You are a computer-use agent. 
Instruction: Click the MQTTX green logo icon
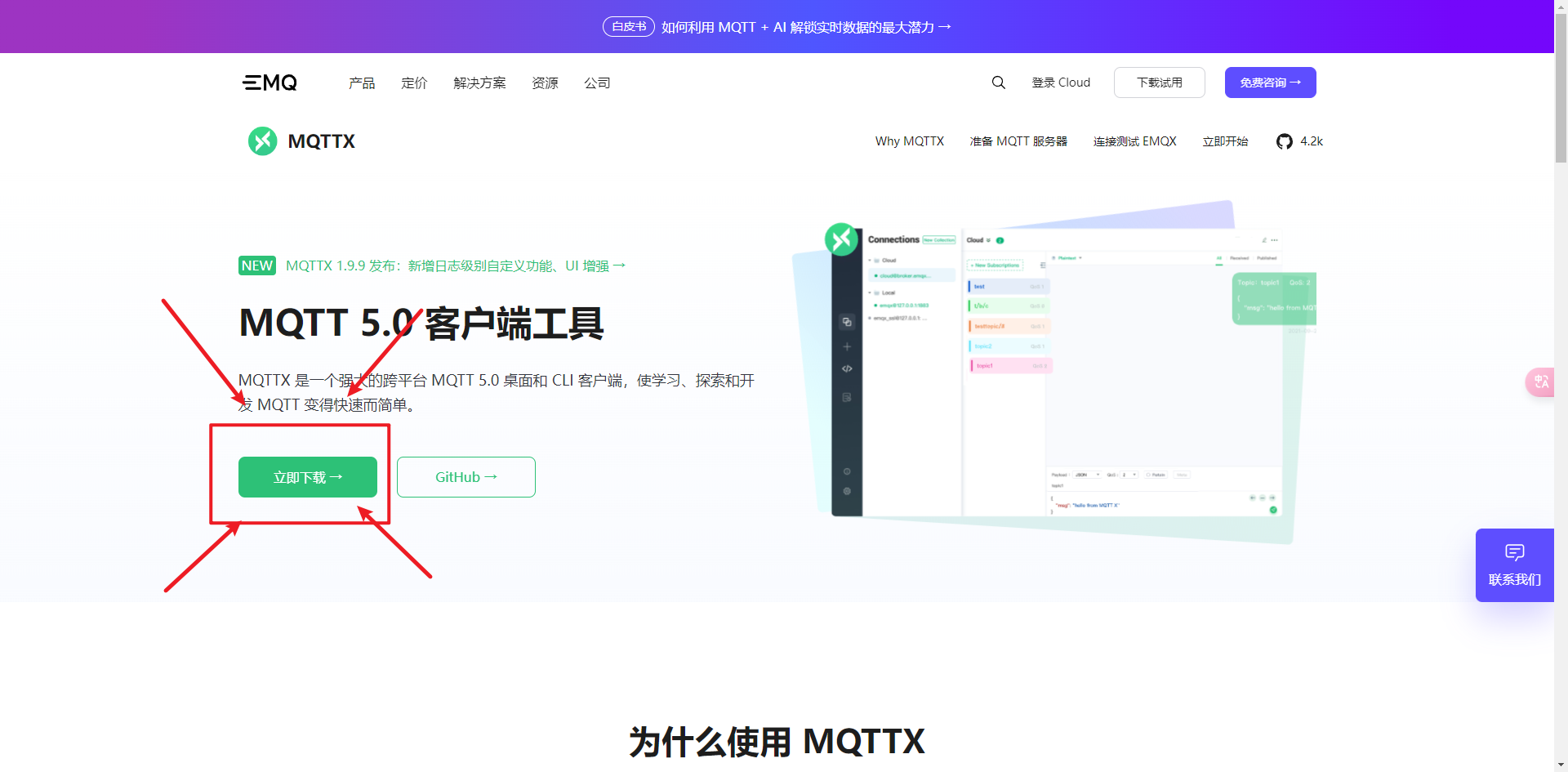coord(263,141)
